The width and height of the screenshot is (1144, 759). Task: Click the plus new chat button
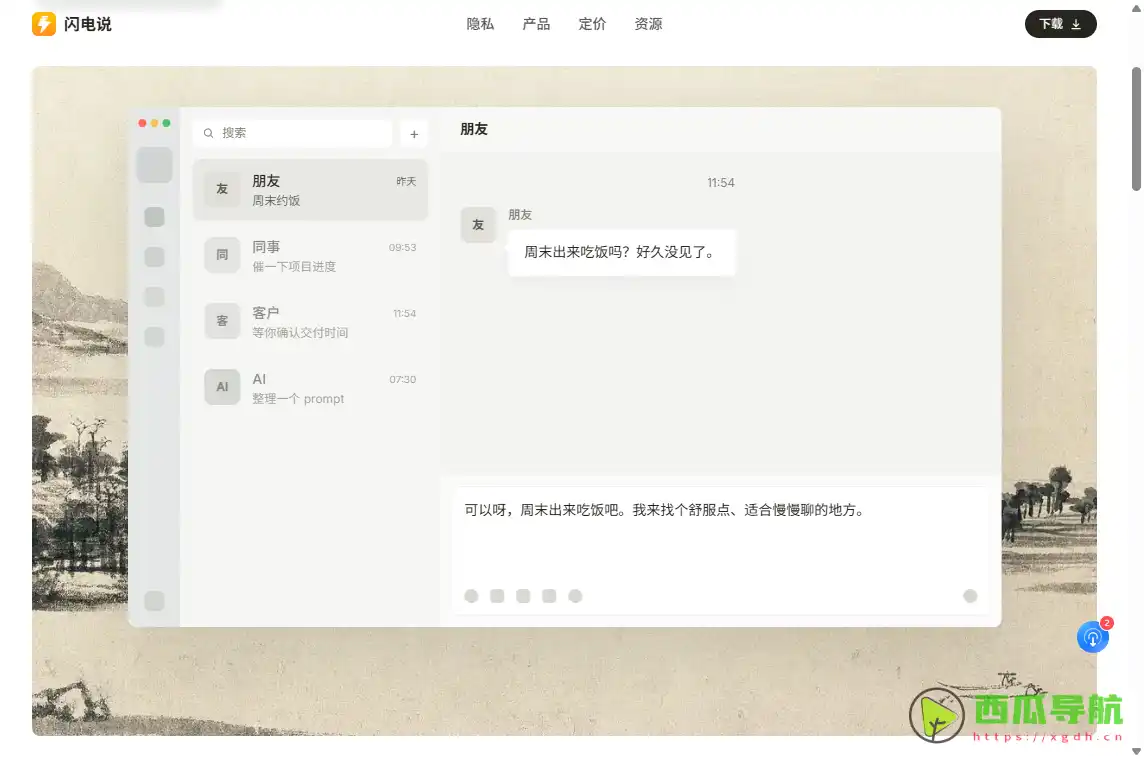pyautogui.click(x=414, y=134)
